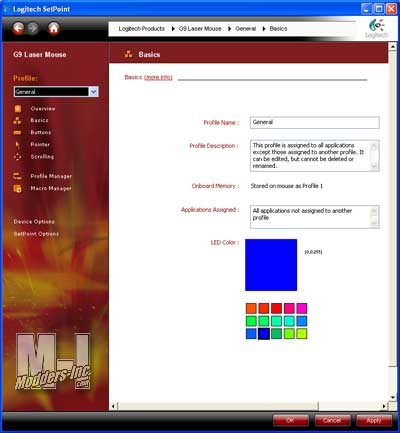Open the Macro Manager
Viewport: 400px width, 433px height.
coord(51,188)
